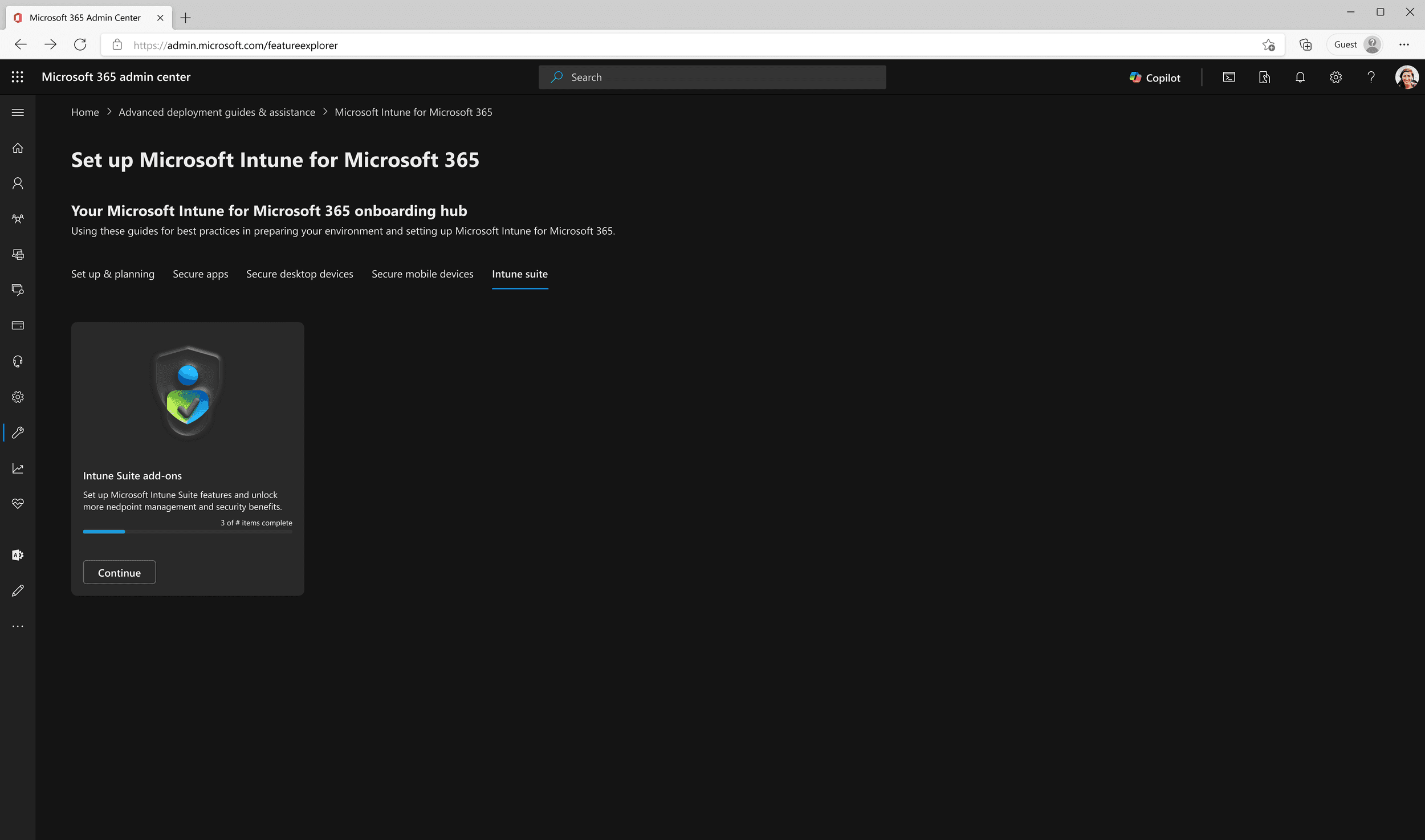
Task: Open browser Settings and more menu
Action: (x=1404, y=44)
